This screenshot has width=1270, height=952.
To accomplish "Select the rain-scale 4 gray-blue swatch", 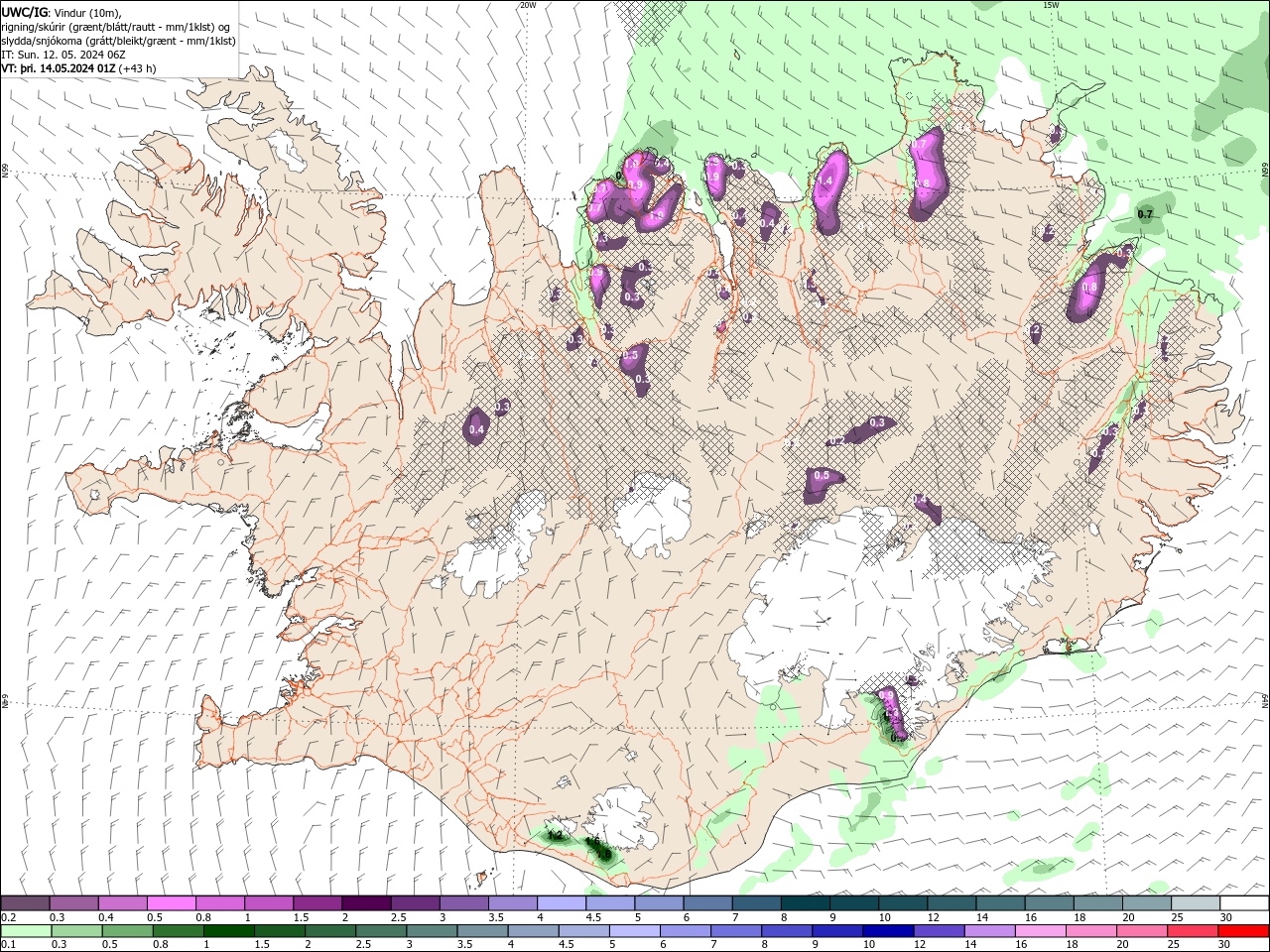I will click(x=532, y=931).
